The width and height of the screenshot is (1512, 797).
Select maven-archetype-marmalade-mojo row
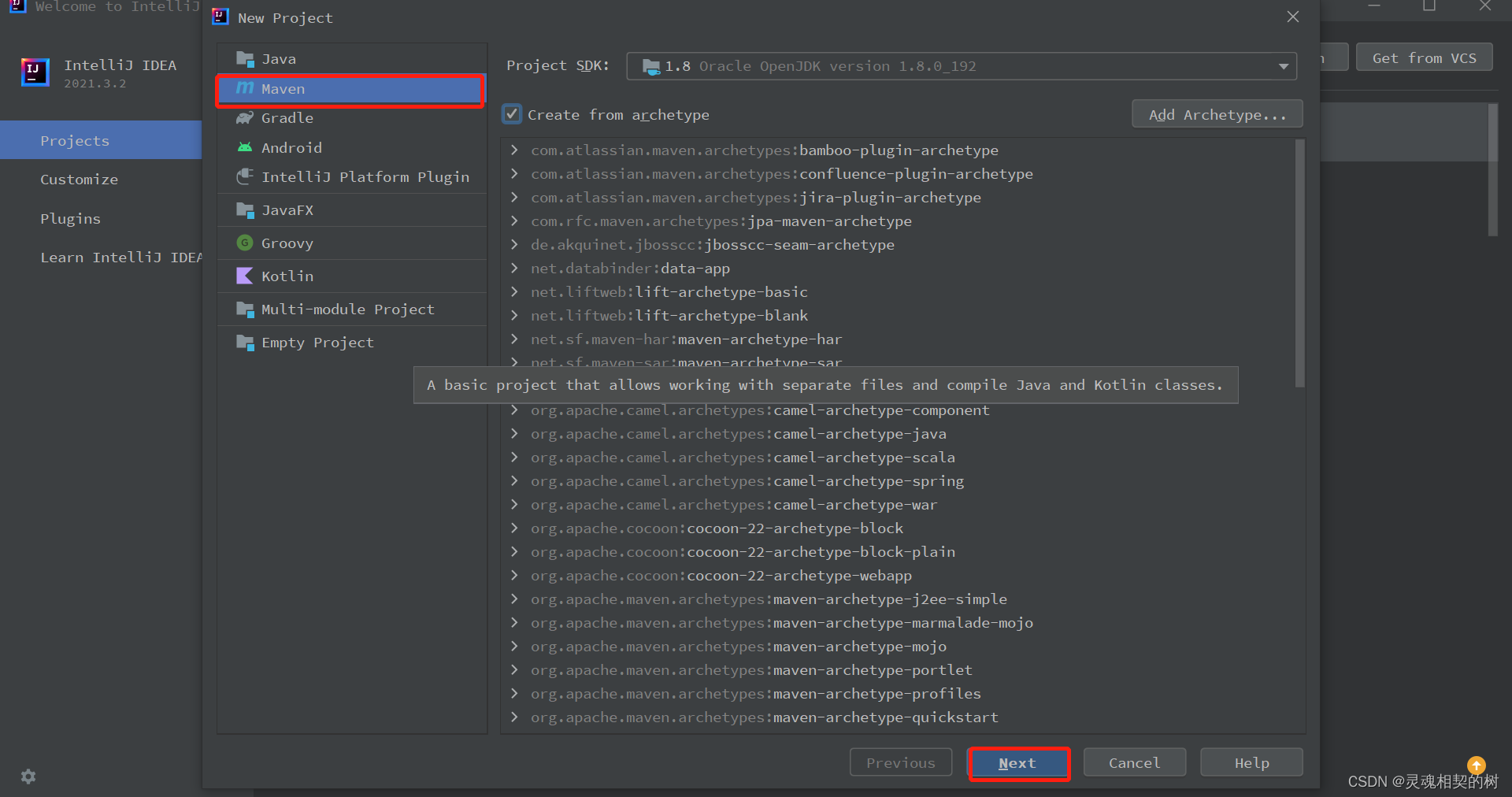tap(898, 622)
